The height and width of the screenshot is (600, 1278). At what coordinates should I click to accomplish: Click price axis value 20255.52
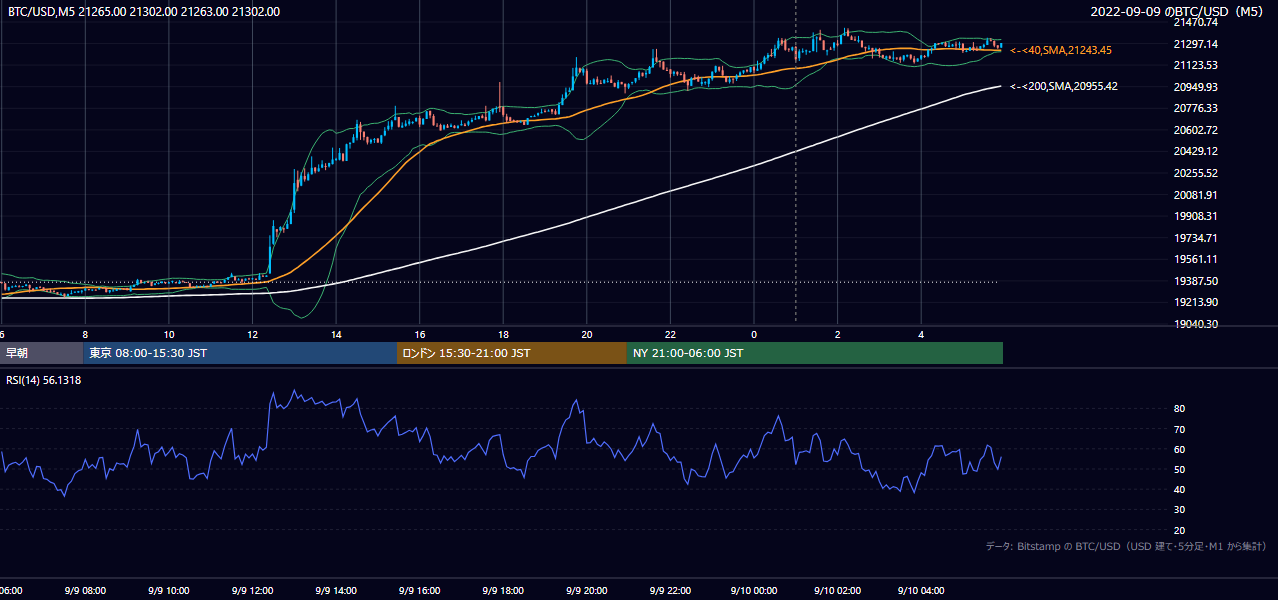1195,173
